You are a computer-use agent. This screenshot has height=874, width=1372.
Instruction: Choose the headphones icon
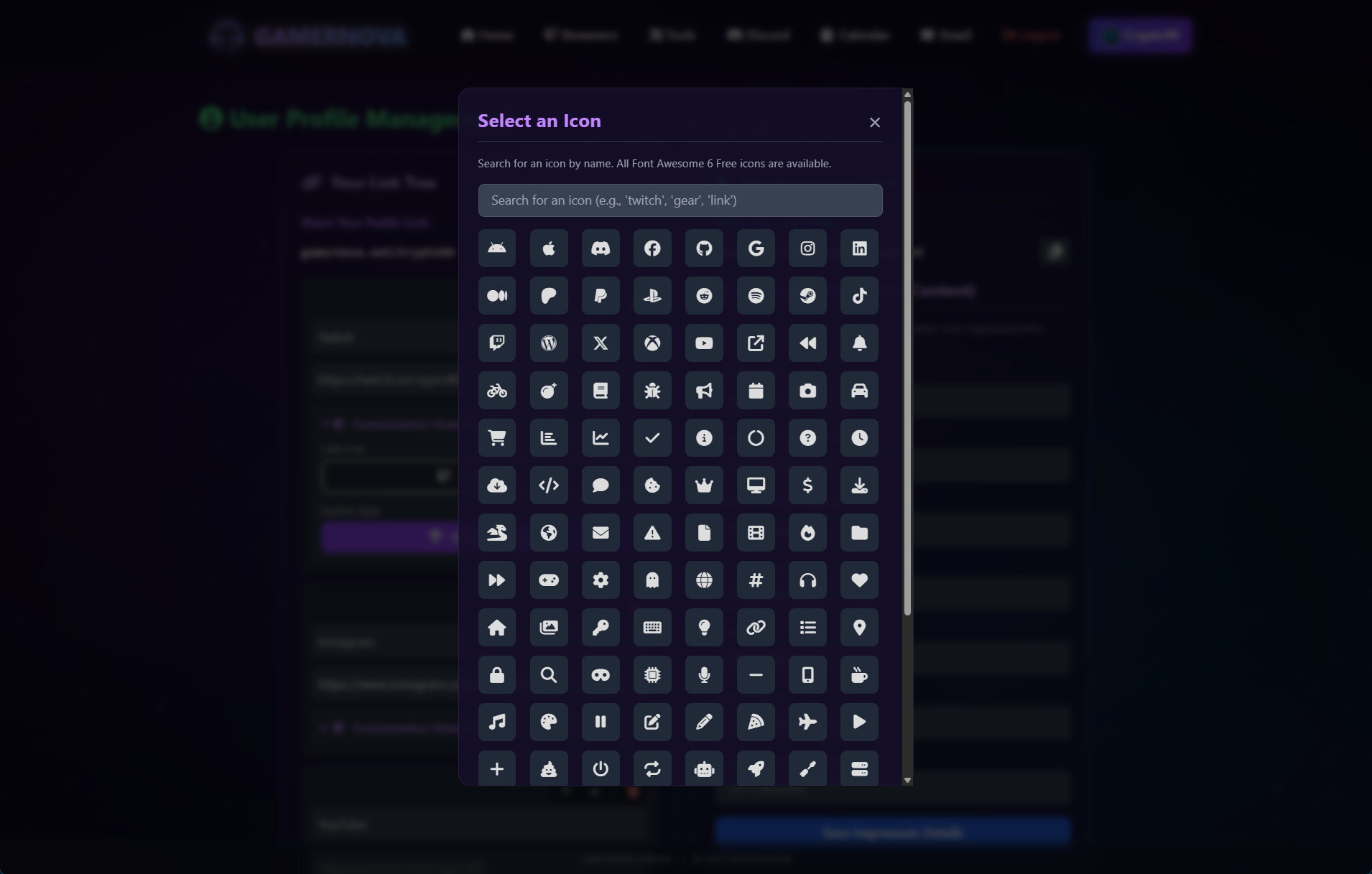807,580
